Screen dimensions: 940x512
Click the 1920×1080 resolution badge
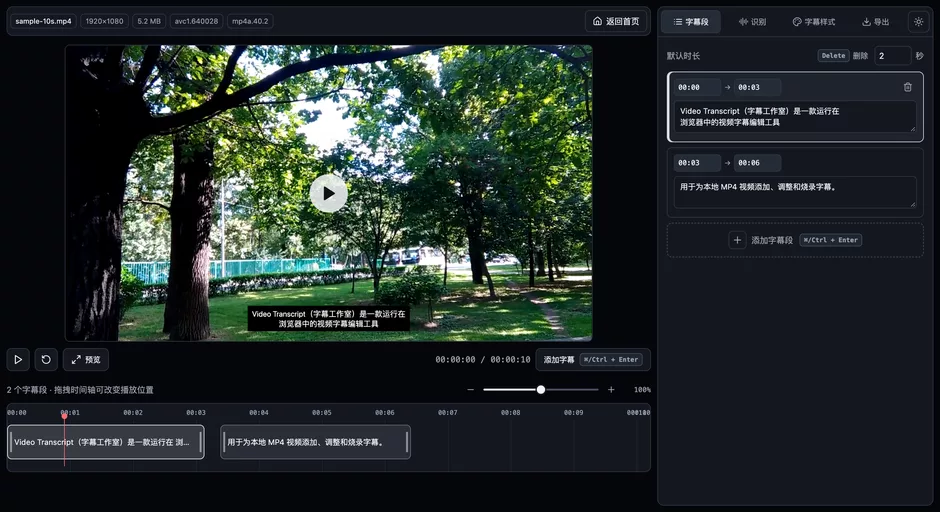[104, 21]
